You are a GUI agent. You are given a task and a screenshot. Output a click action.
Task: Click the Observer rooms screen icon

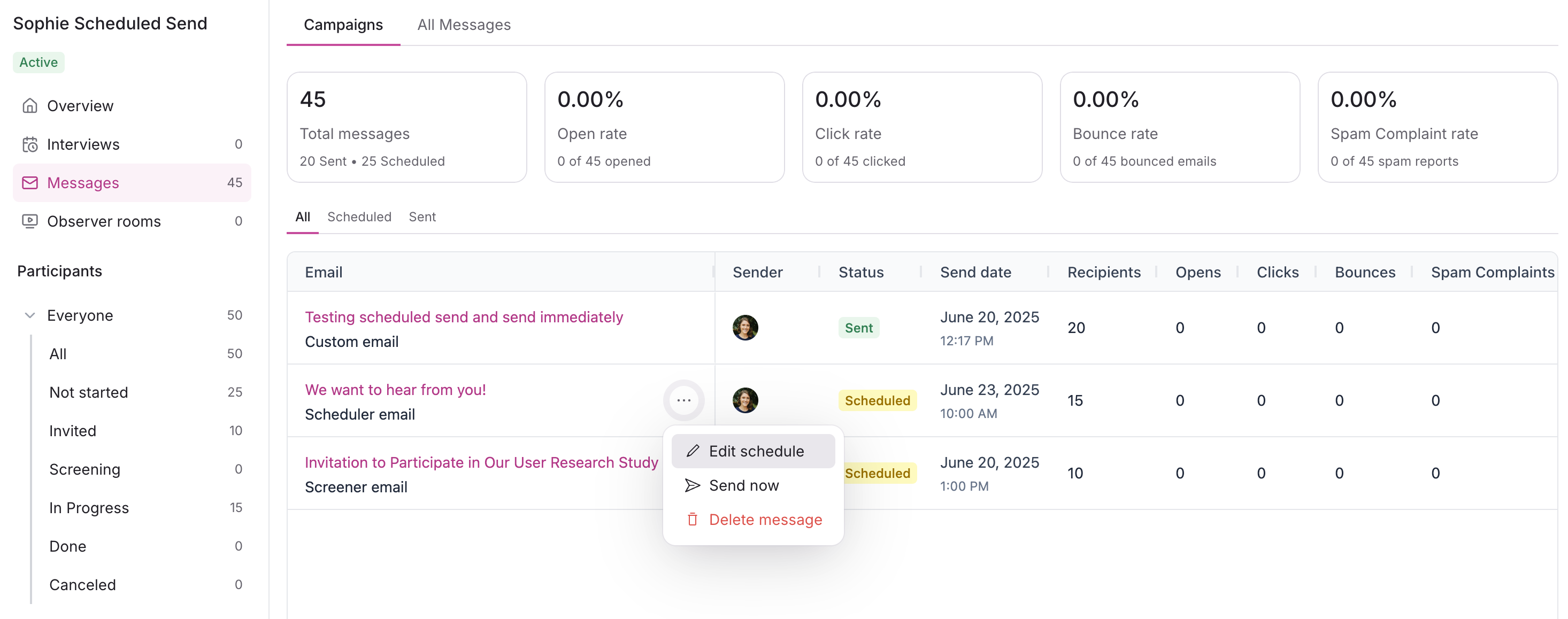[x=30, y=221]
